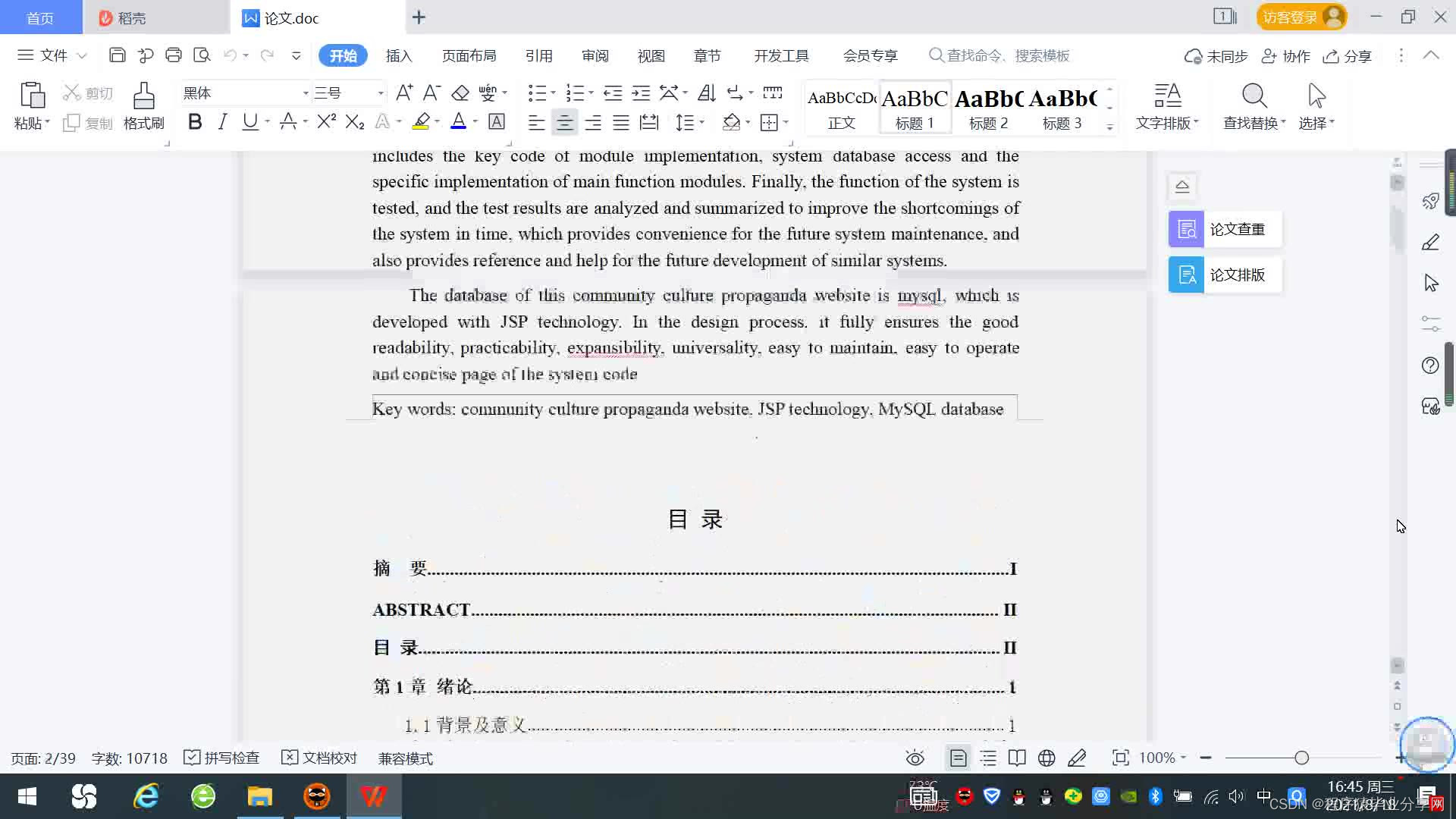Viewport: 1456px width, 819px height.
Task: Open the font size dropdown showing 三号
Action: coord(380,93)
